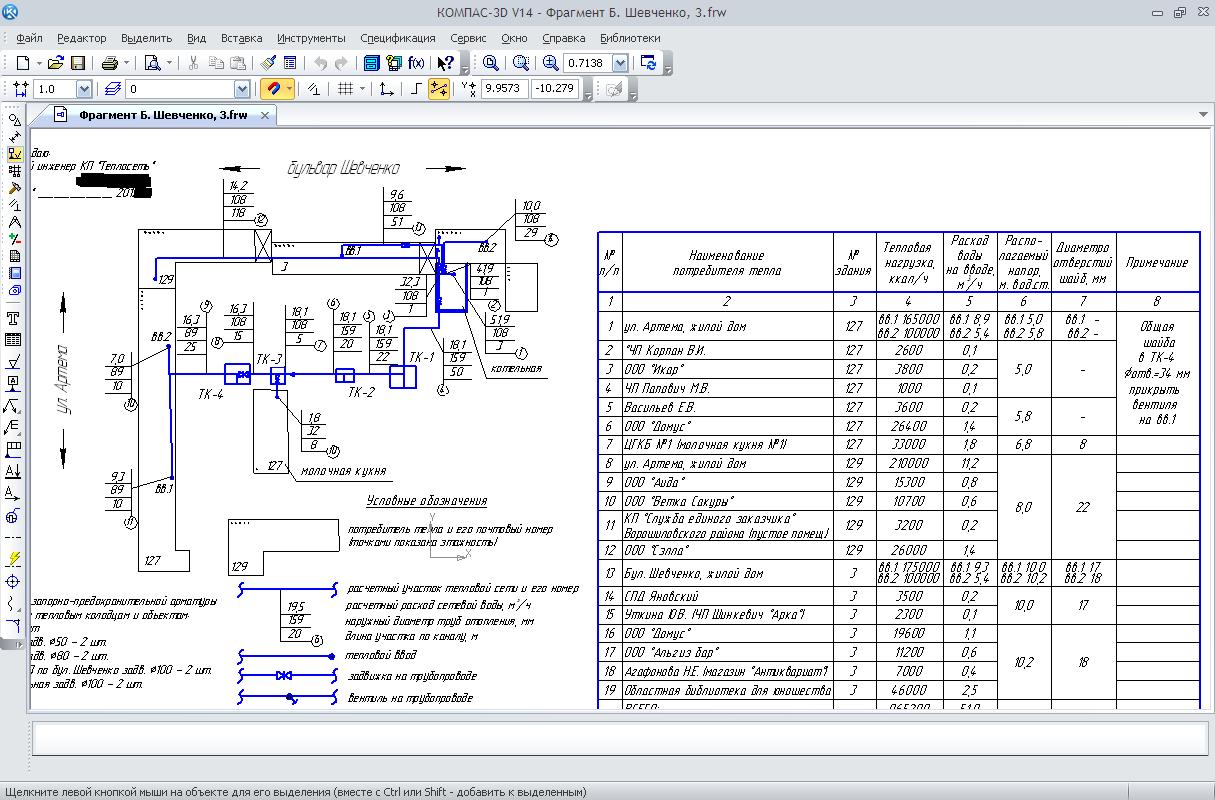
Task: Open the current layer 0 dropdown
Action: 244,89
